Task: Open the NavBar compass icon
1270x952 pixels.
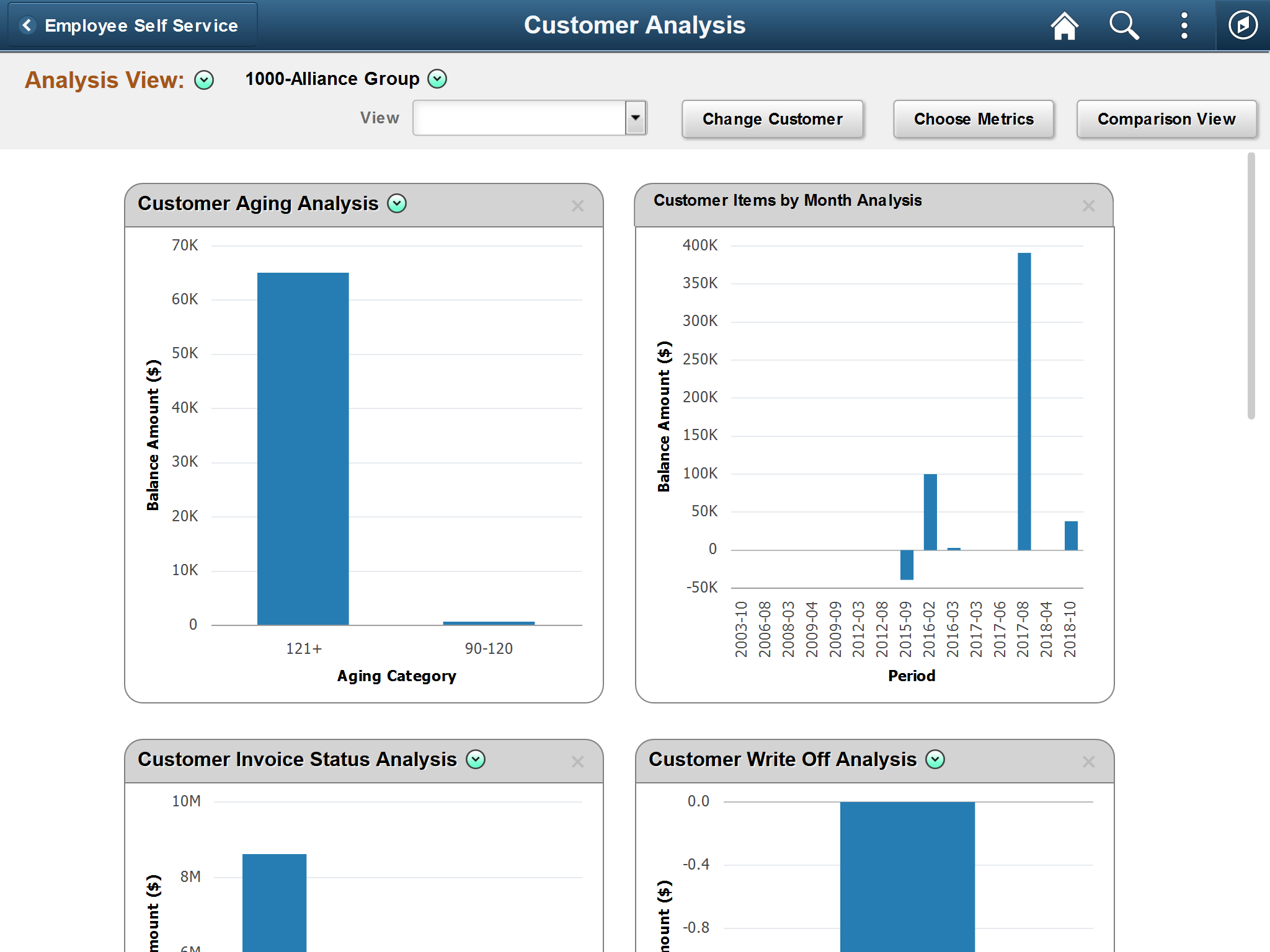Action: click(x=1242, y=26)
